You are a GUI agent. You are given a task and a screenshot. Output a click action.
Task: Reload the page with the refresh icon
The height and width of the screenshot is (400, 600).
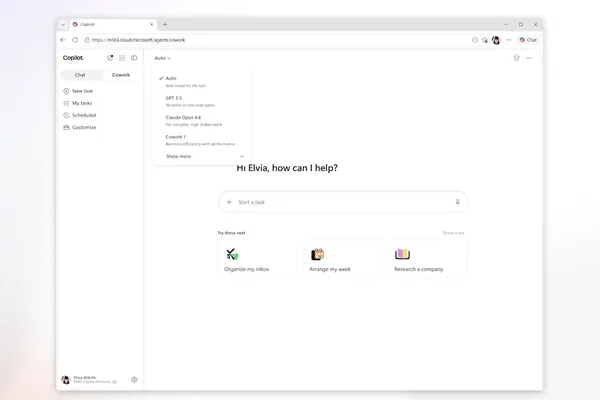(x=75, y=40)
